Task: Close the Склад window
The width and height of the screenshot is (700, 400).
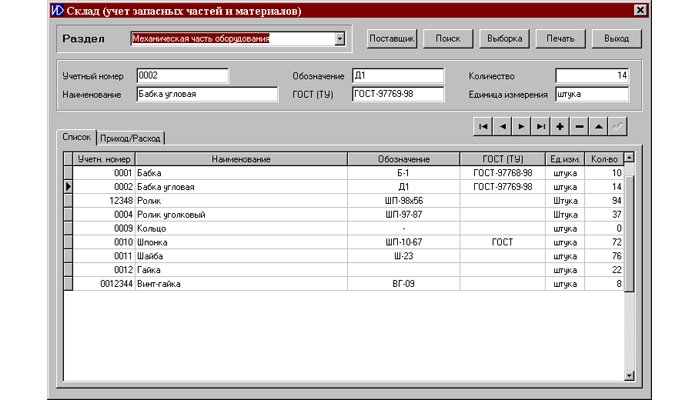Action: pos(640,10)
